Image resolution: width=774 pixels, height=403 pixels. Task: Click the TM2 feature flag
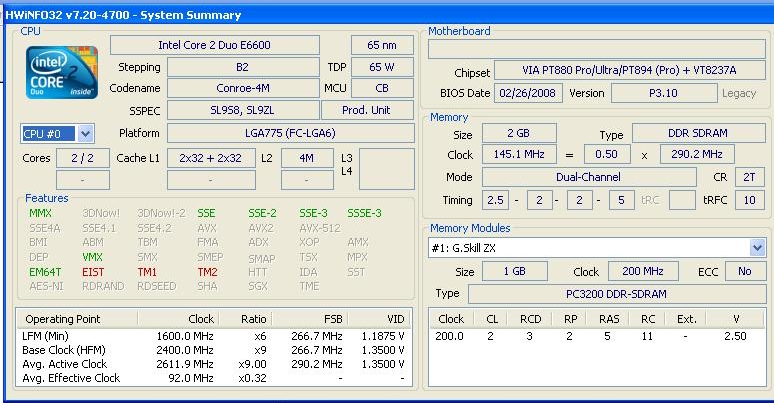coord(207,272)
